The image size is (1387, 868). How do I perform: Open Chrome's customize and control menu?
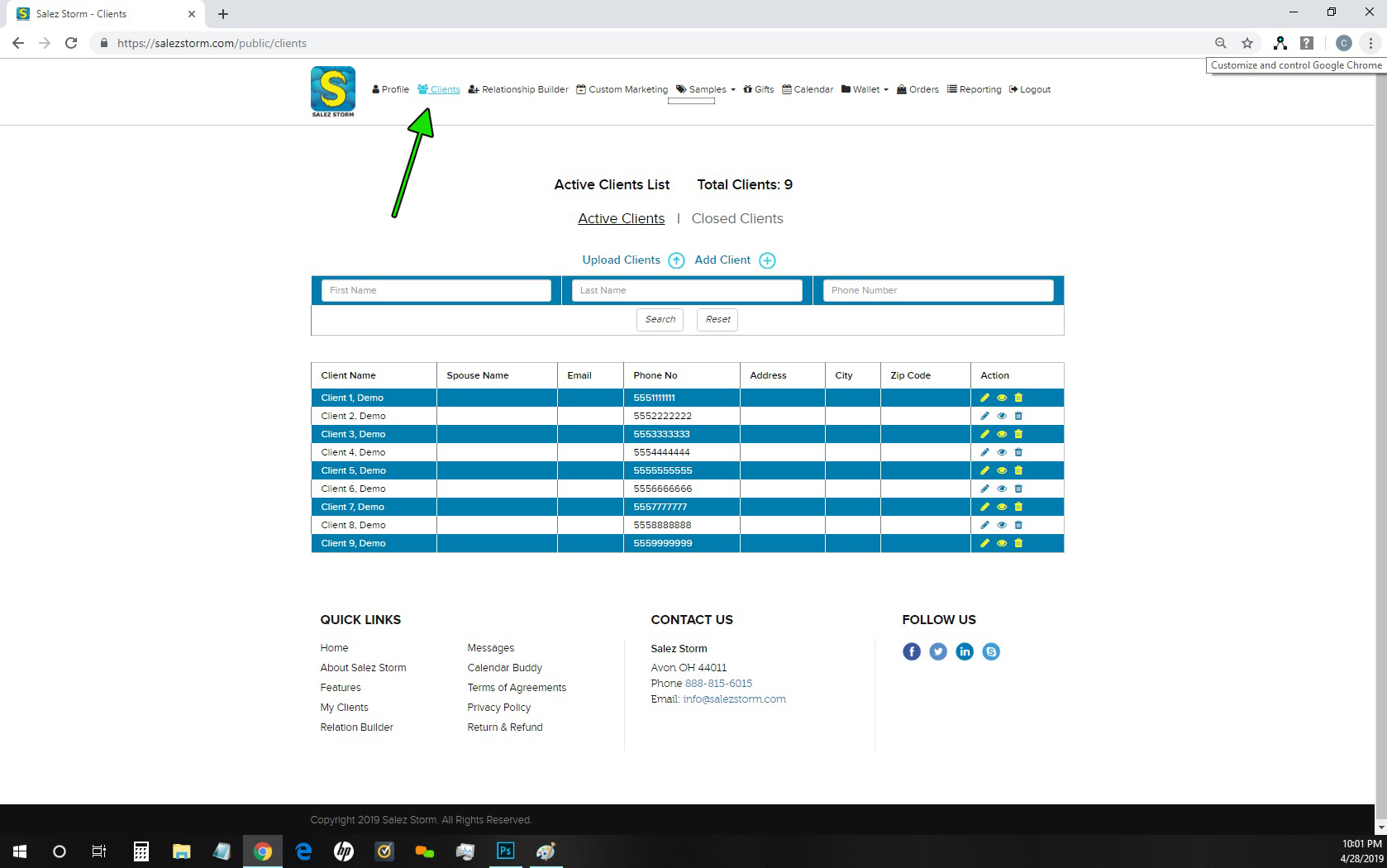point(1370,43)
